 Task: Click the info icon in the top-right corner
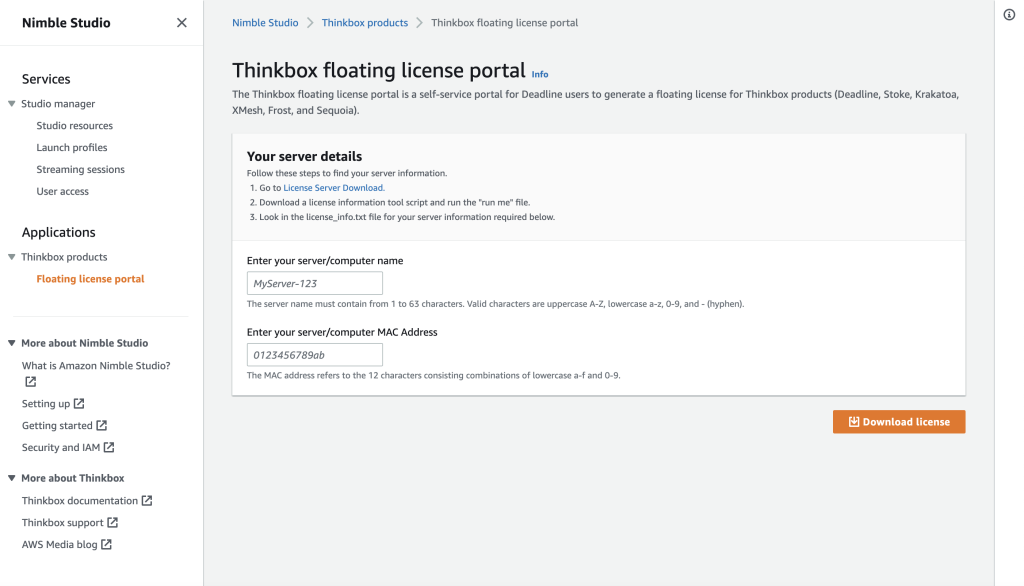click(x=1008, y=14)
